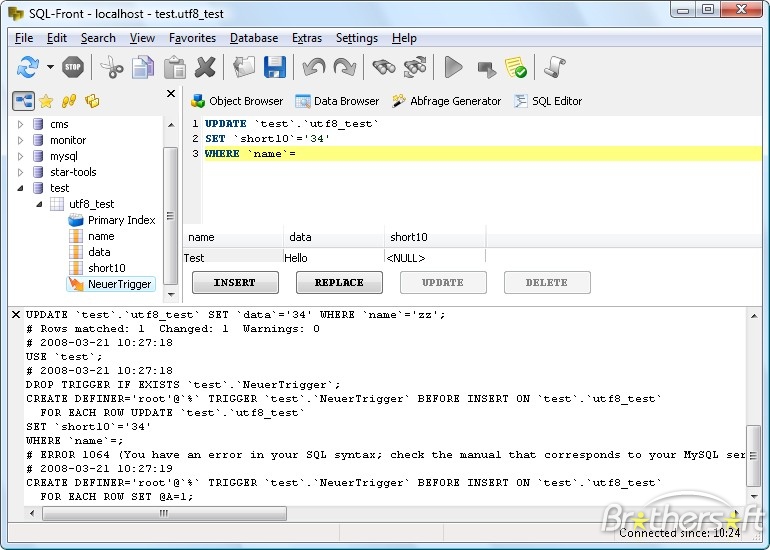This screenshot has width=770, height=550.
Task: Click the REPLACE button
Action: tap(339, 282)
